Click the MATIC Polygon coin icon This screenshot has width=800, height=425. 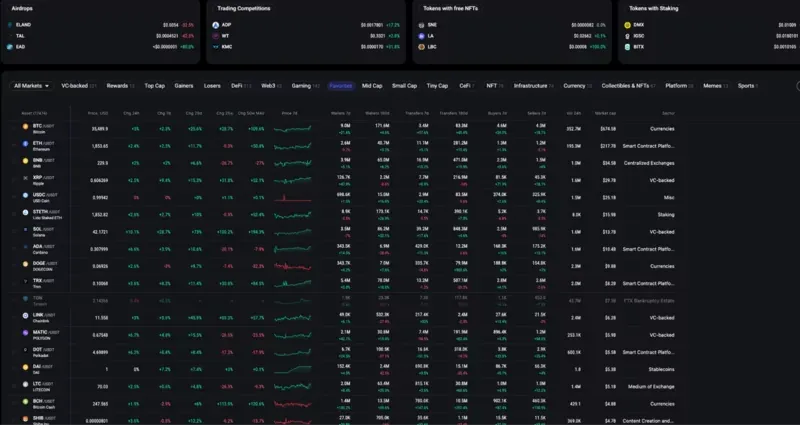point(26,333)
